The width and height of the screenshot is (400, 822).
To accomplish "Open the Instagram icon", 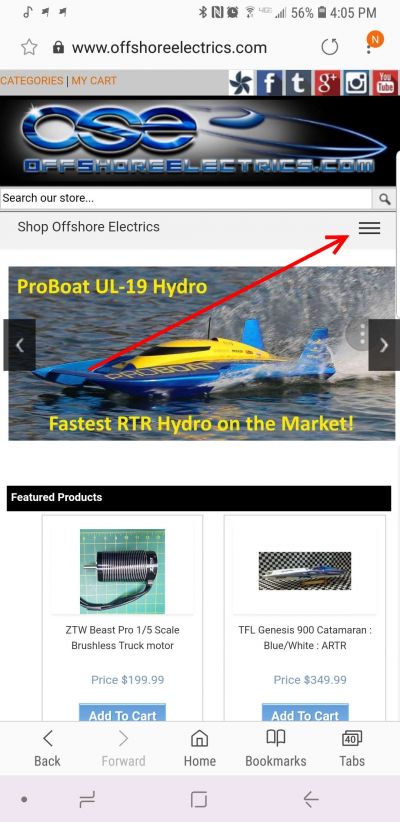I will (356, 83).
